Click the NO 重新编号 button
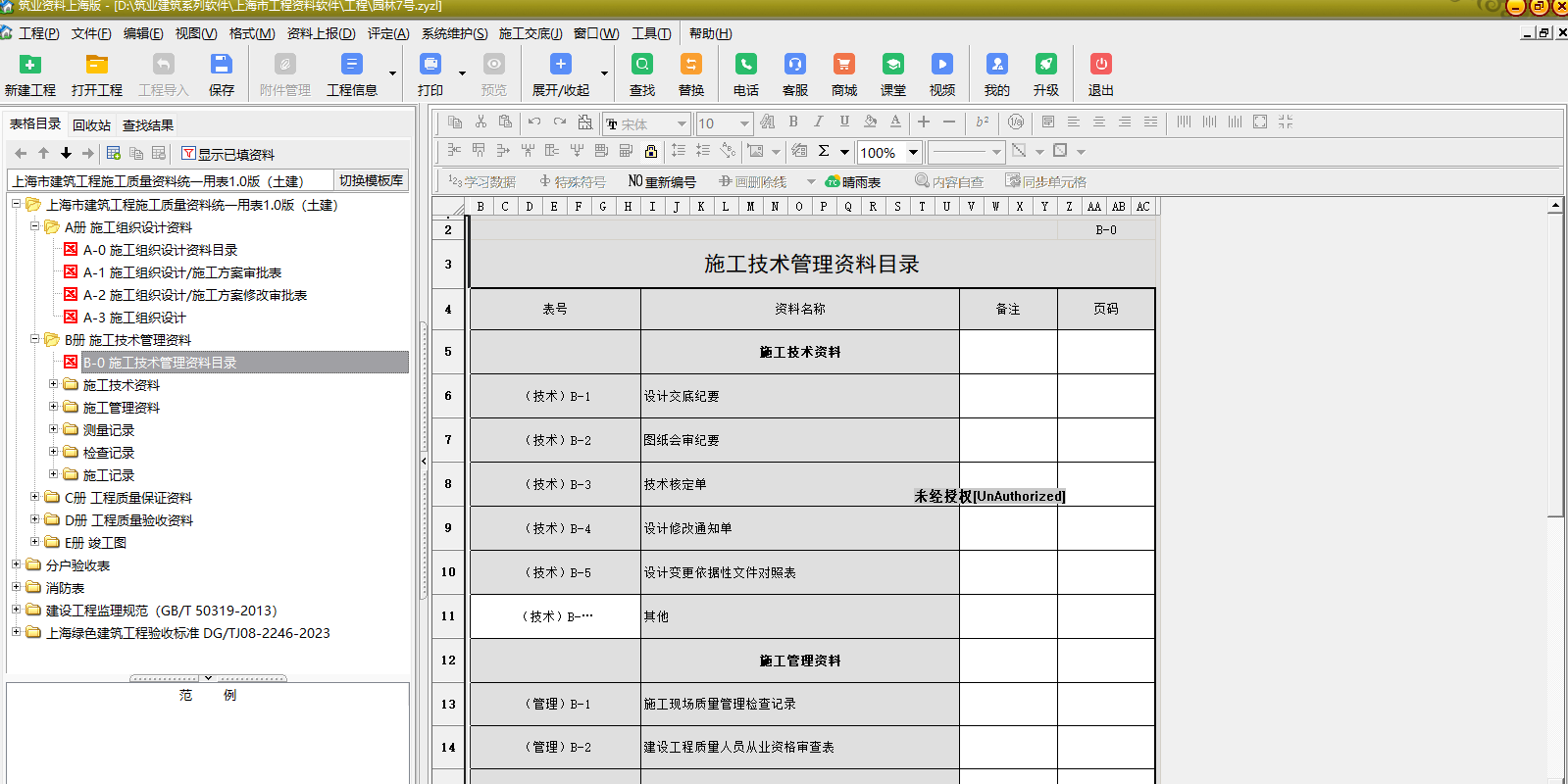 pos(662,181)
